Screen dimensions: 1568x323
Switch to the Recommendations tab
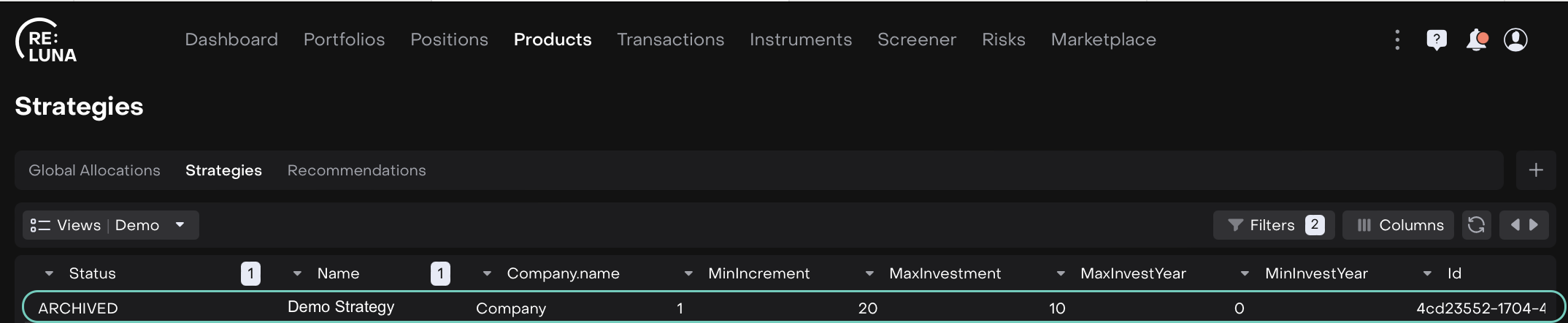[x=356, y=170]
